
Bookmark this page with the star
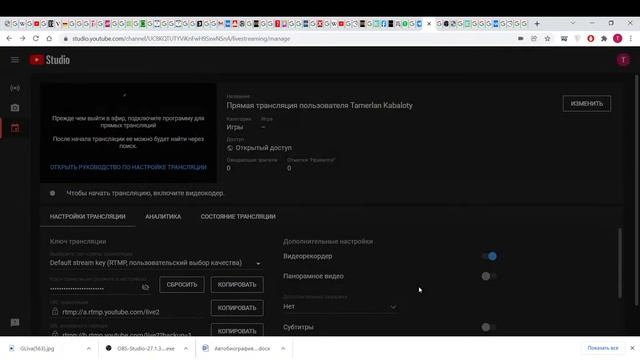coord(547,38)
